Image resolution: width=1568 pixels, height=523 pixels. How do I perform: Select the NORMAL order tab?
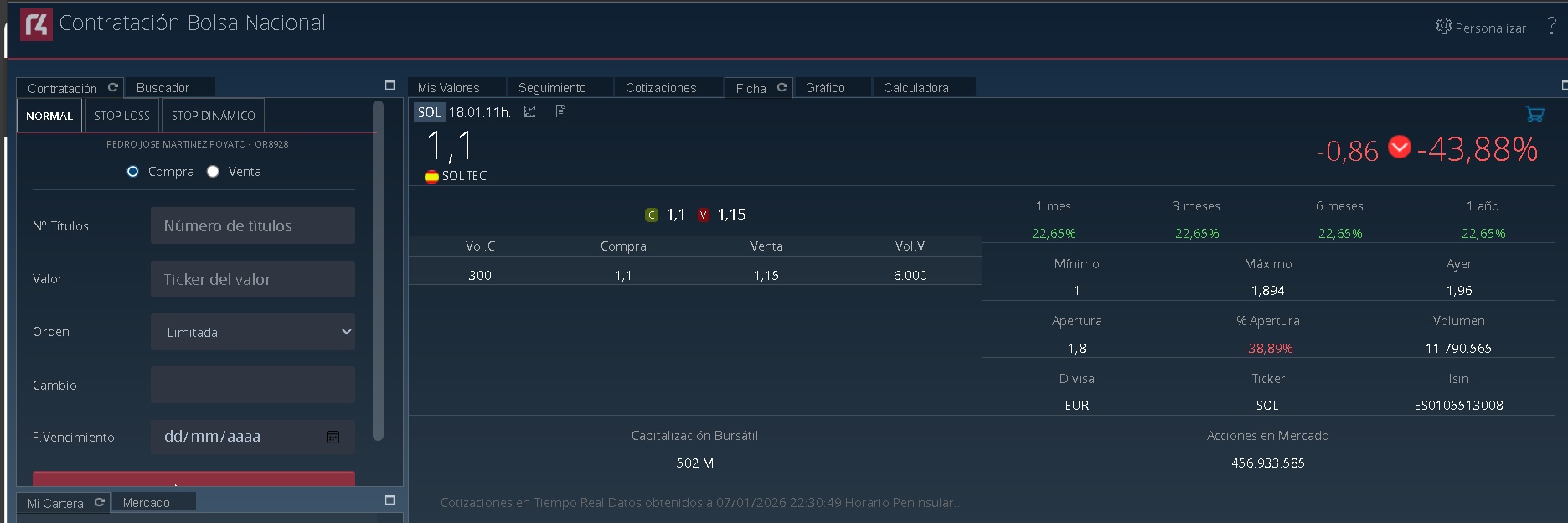(x=49, y=116)
